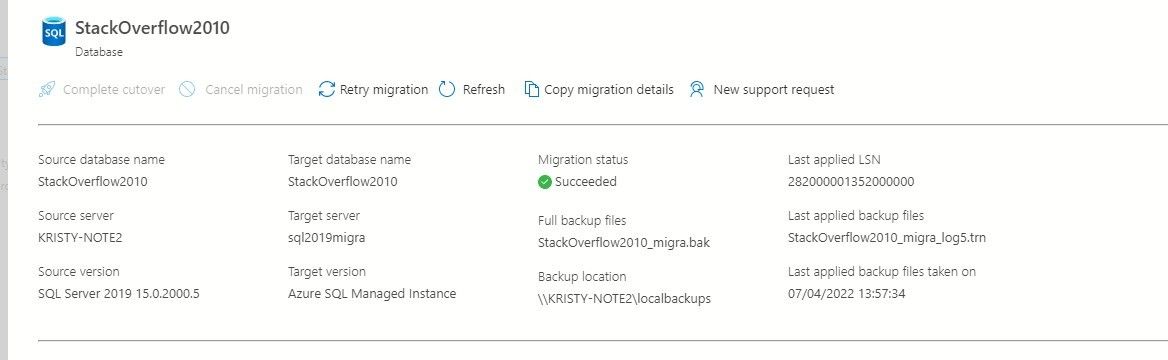Open New support request
Screen dimensions: 1168x360
(774, 89)
